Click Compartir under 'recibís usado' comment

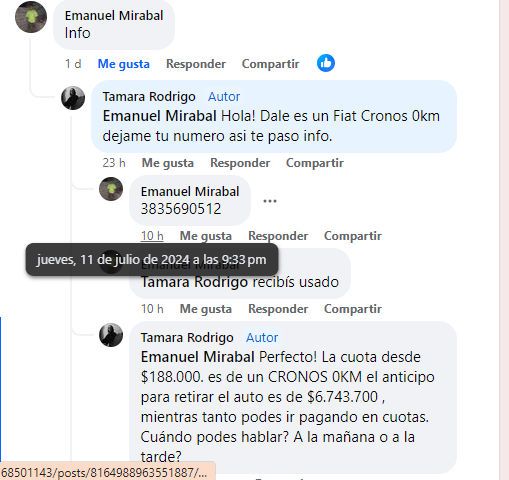353,309
